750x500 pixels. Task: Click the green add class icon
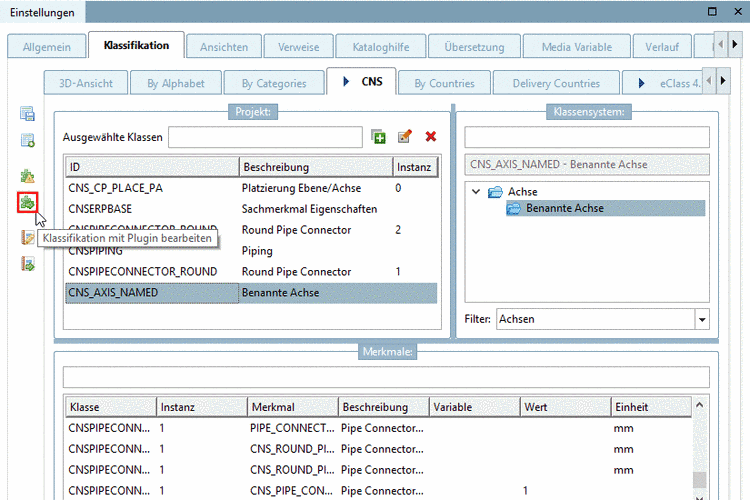378,137
